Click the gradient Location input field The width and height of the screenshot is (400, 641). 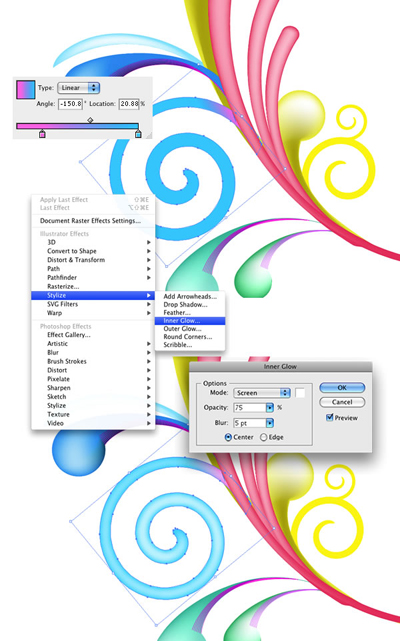coord(129,104)
